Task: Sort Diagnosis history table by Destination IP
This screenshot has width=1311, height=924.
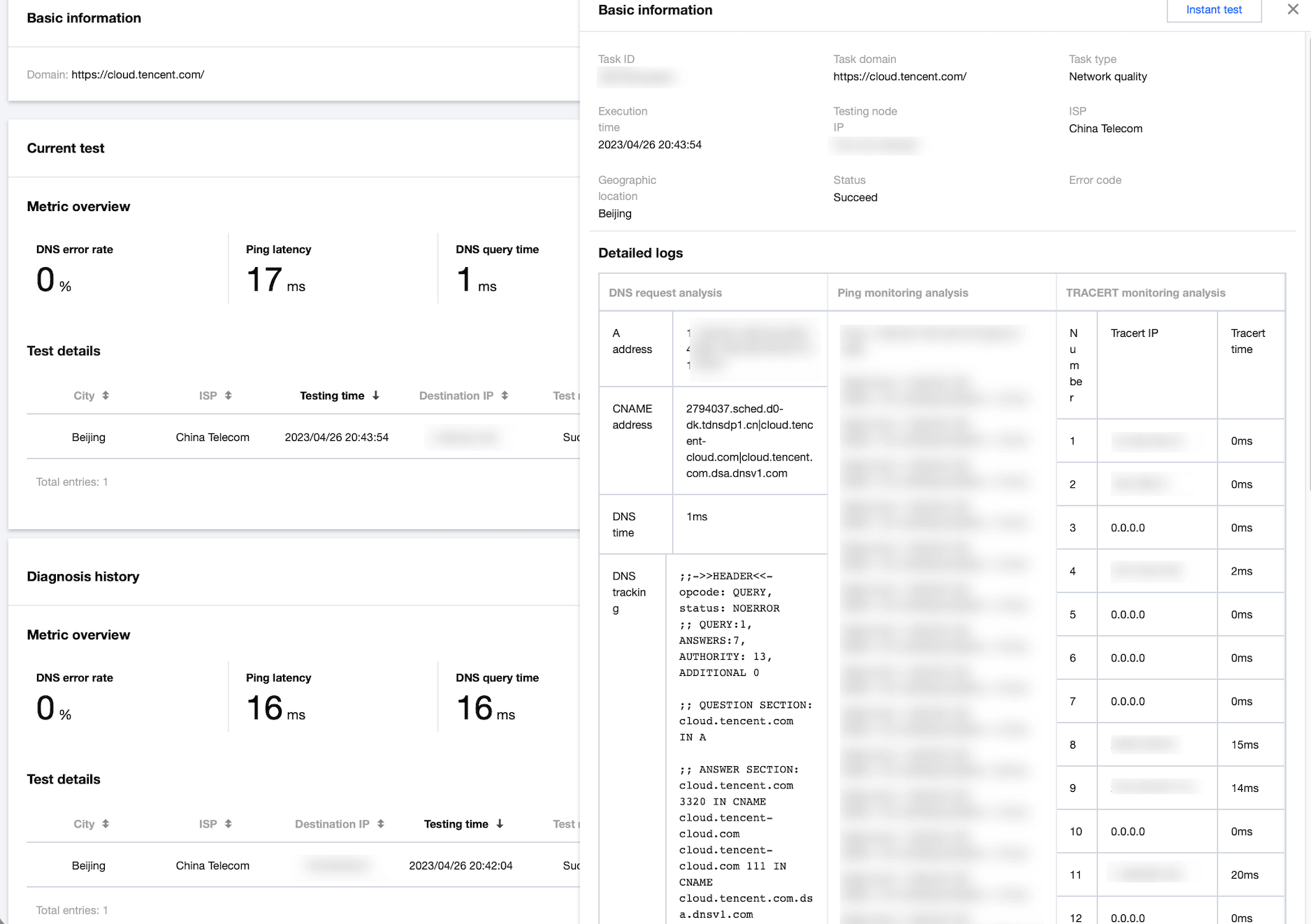Action: click(381, 824)
